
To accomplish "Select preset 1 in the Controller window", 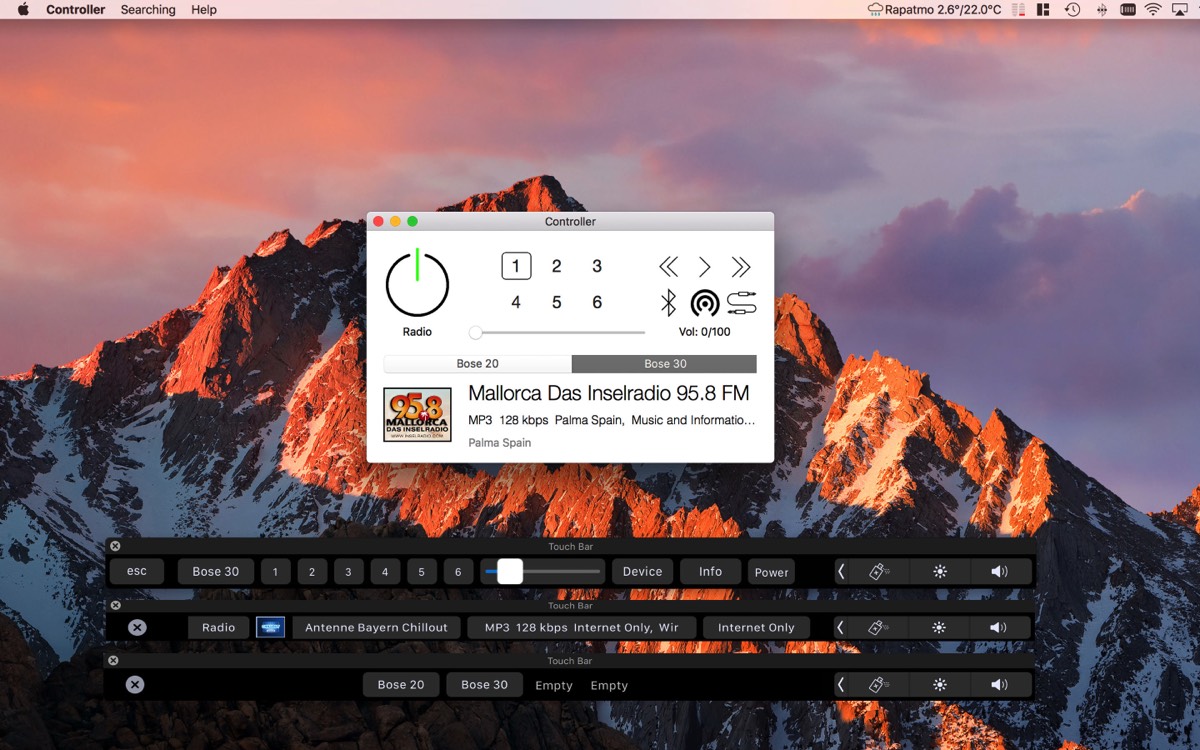I will pos(516,266).
